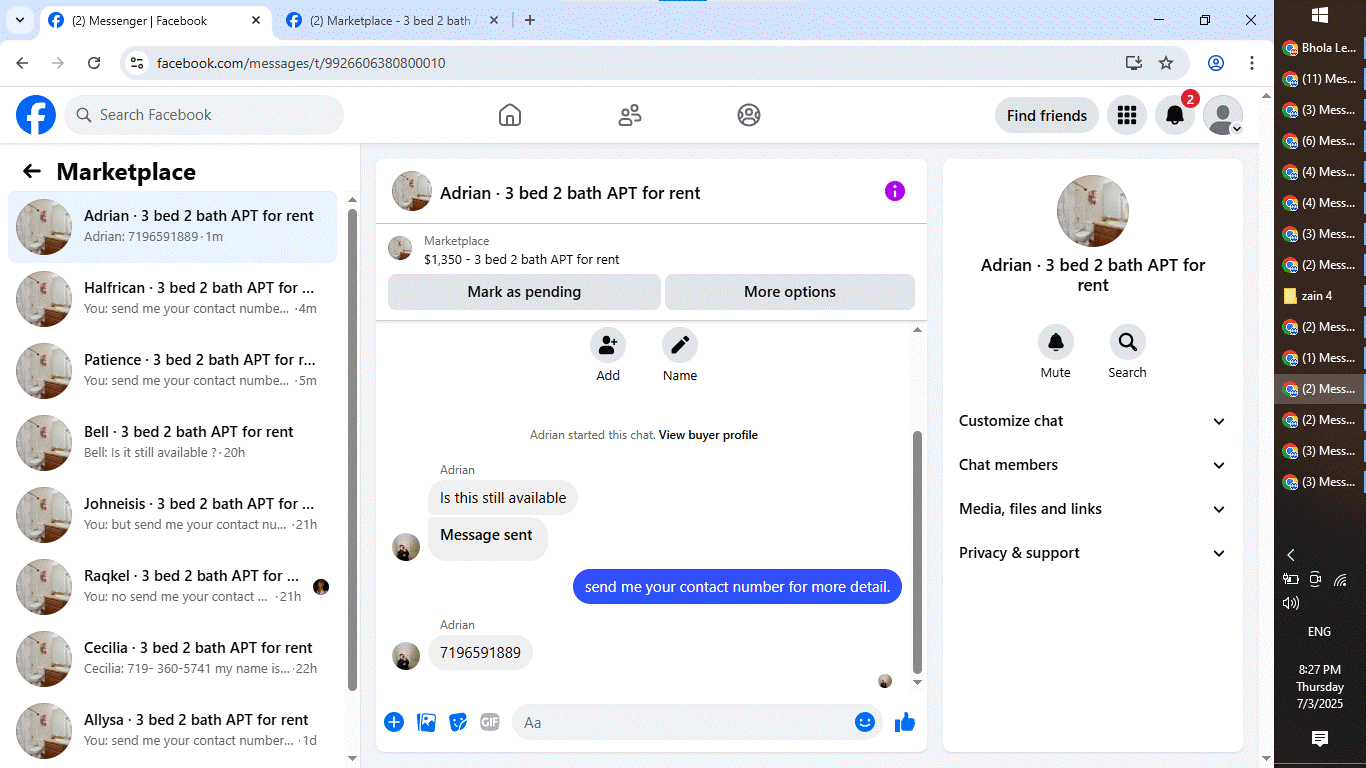The height and width of the screenshot is (768, 1366).
Task: Click the Facebook logo icon
Action: click(x=36, y=115)
